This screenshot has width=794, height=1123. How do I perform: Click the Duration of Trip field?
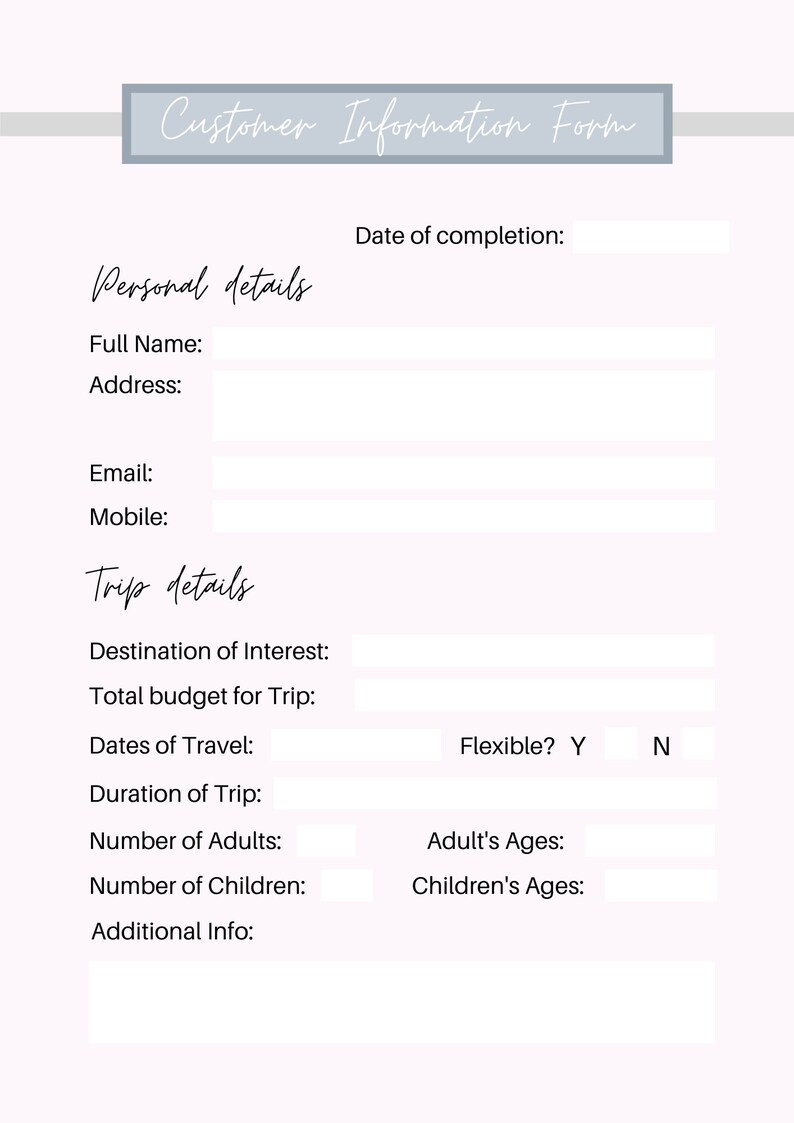click(495, 794)
